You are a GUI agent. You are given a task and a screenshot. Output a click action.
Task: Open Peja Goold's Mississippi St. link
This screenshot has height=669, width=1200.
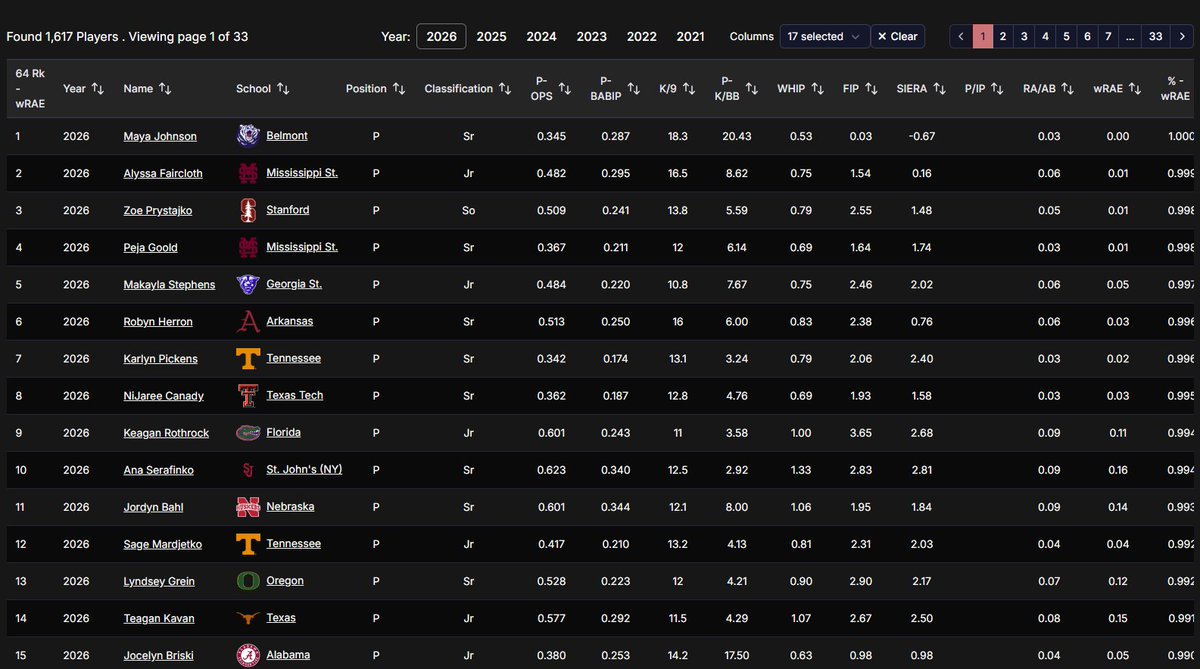[x=302, y=247]
